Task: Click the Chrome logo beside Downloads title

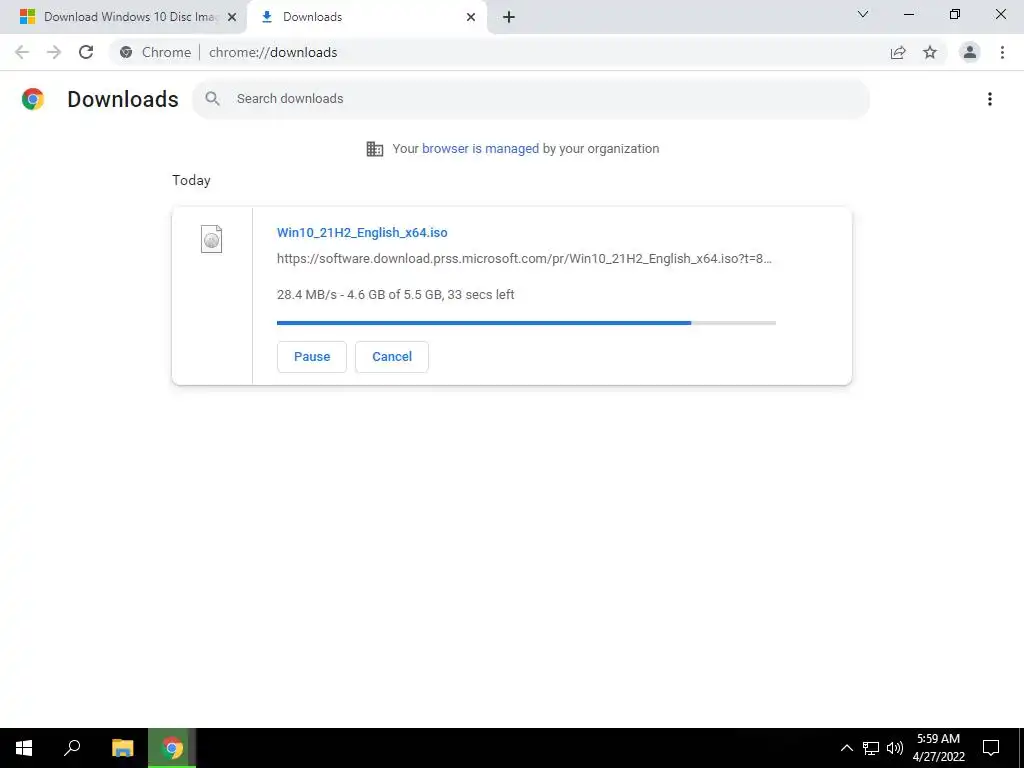Action: point(33,99)
